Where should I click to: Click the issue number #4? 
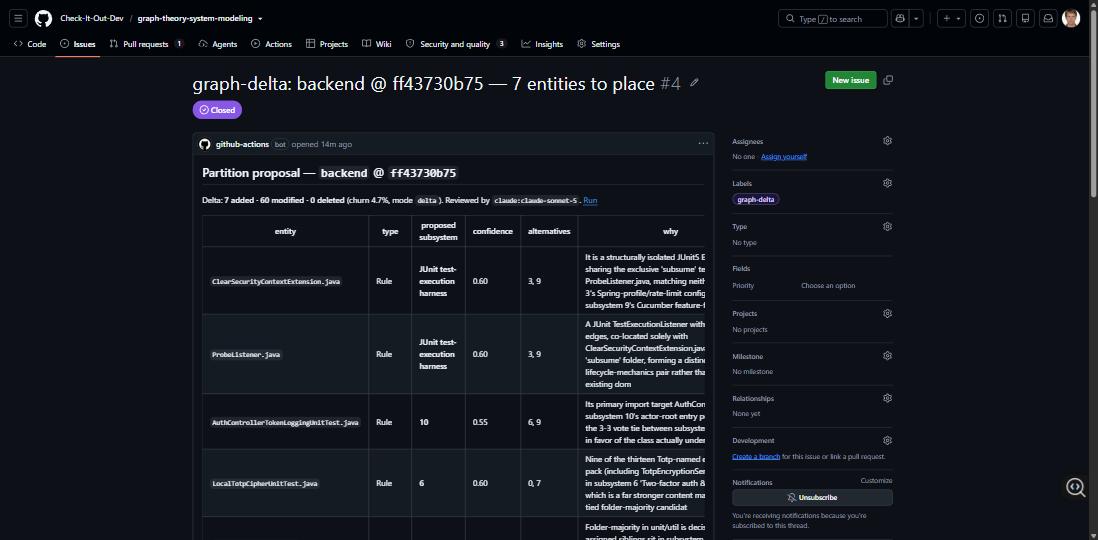point(670,84)
